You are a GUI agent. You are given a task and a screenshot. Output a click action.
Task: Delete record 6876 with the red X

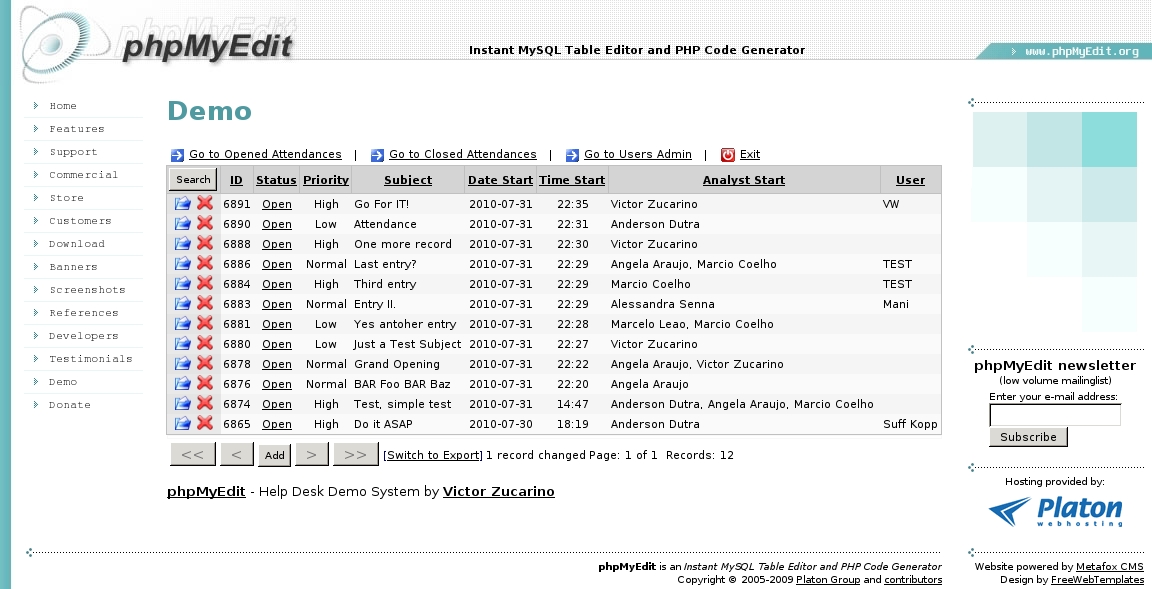[205, 383]
